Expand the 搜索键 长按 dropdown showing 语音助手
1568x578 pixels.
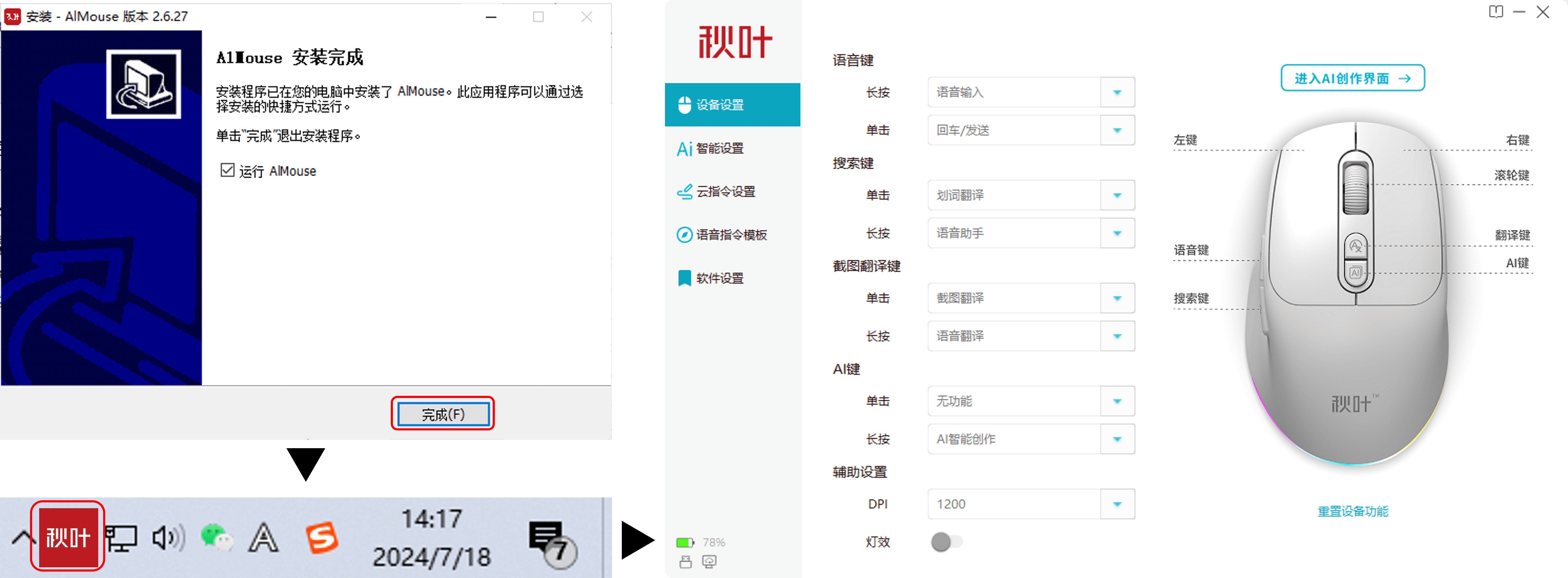click(1031, 233)
